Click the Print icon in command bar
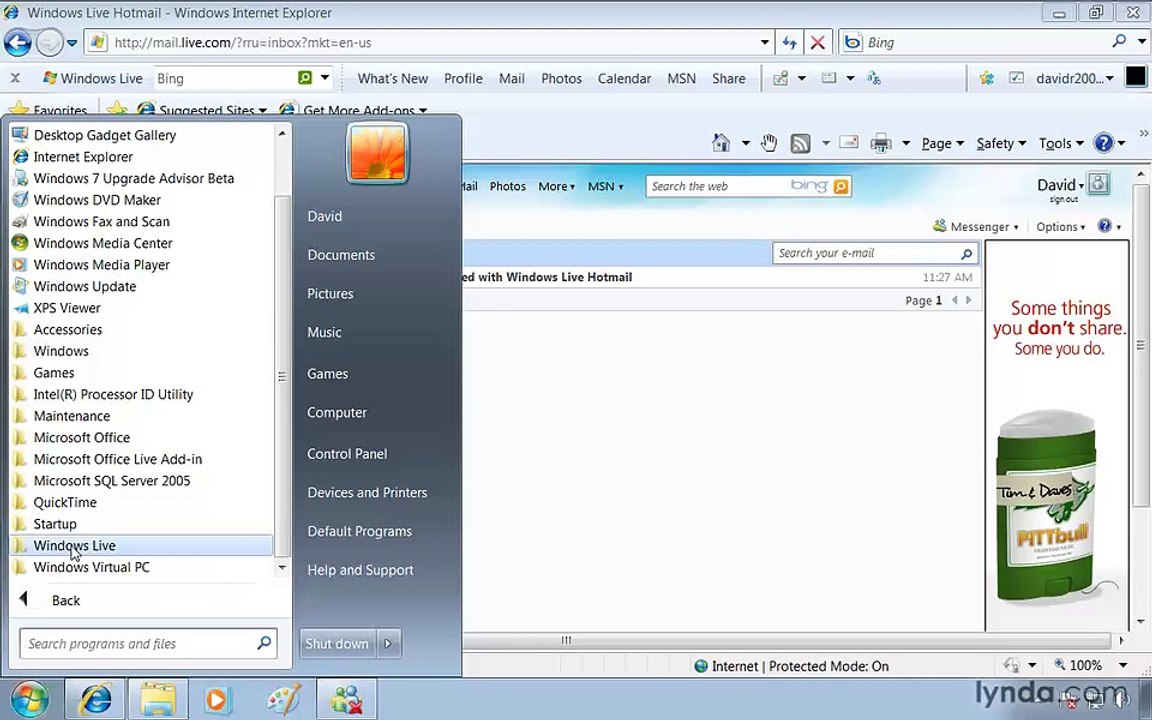This screenshot has height=720, width=1152. point(880,143)
